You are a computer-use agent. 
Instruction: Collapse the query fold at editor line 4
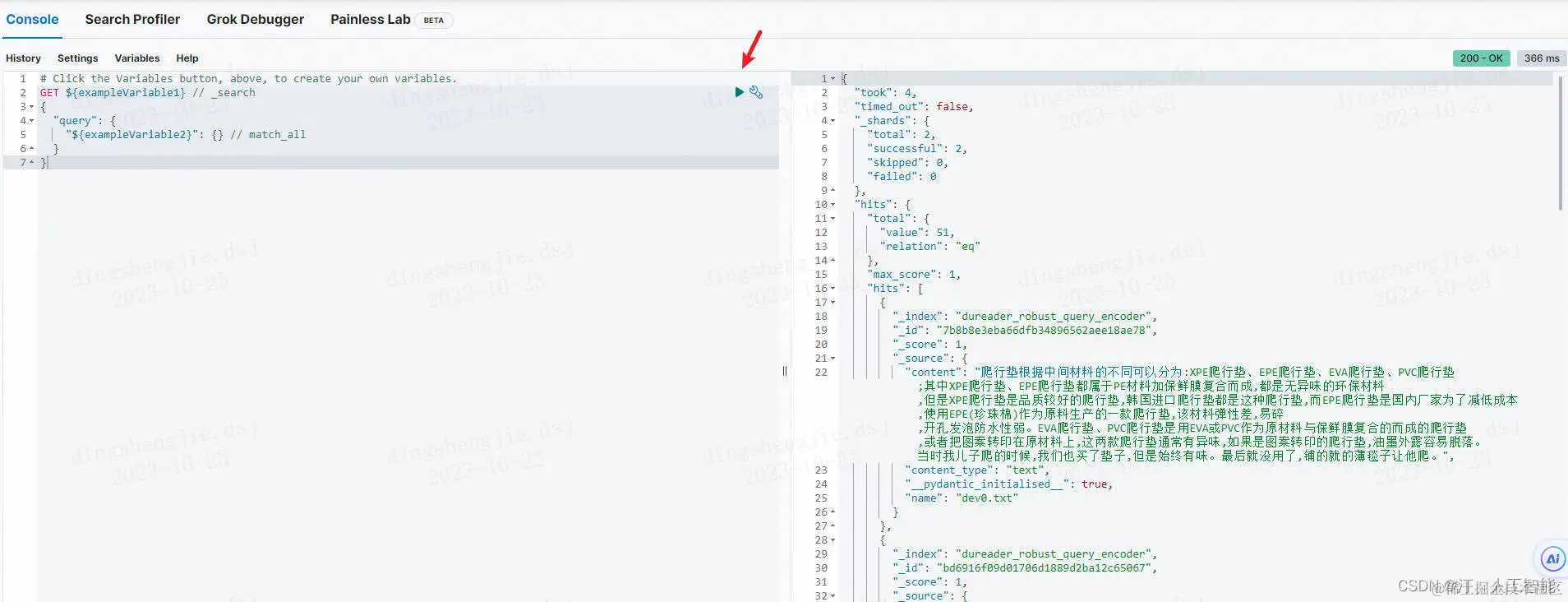click(31, 121)
